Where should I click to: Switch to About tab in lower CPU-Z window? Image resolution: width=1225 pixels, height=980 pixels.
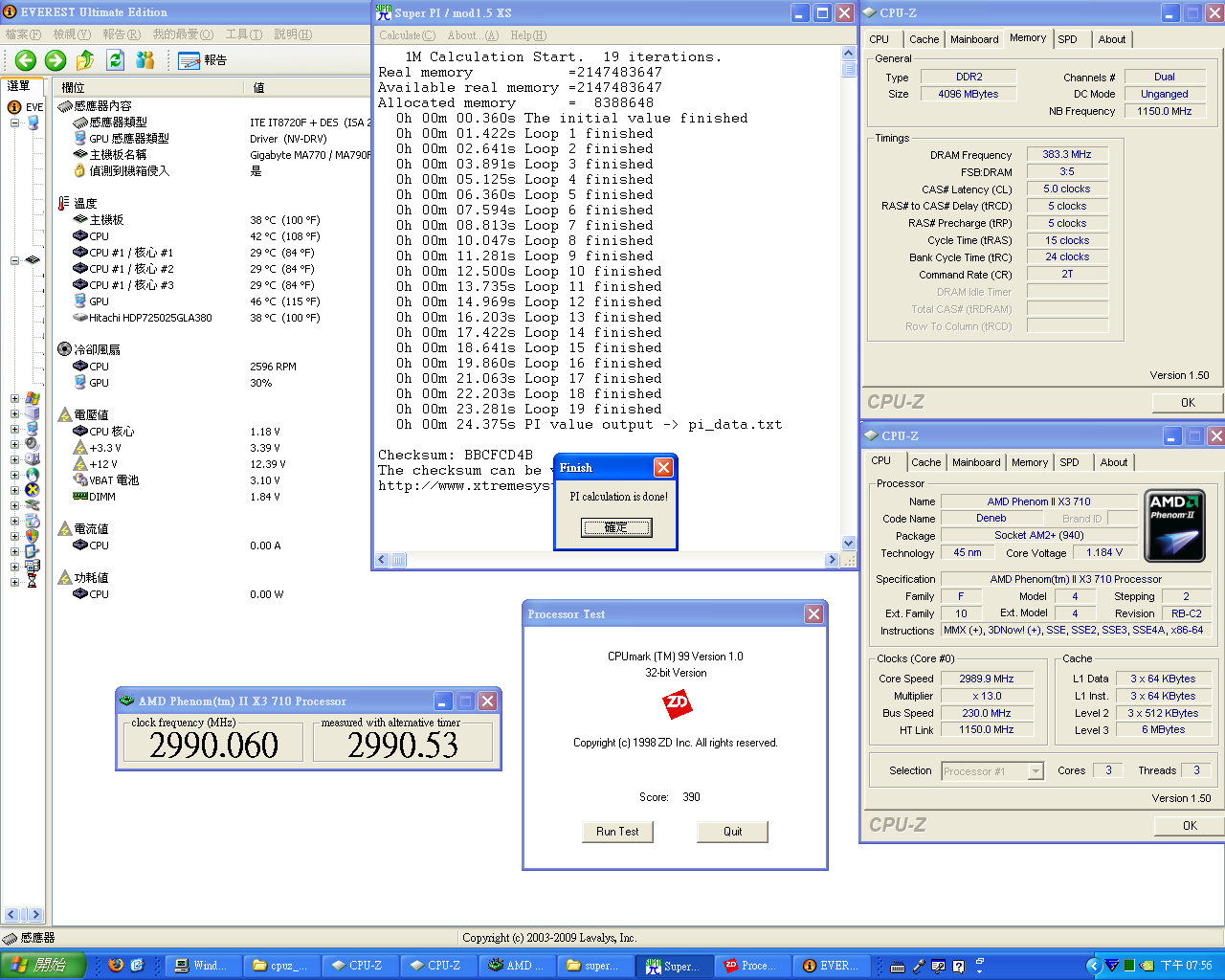click(1114, 462)
